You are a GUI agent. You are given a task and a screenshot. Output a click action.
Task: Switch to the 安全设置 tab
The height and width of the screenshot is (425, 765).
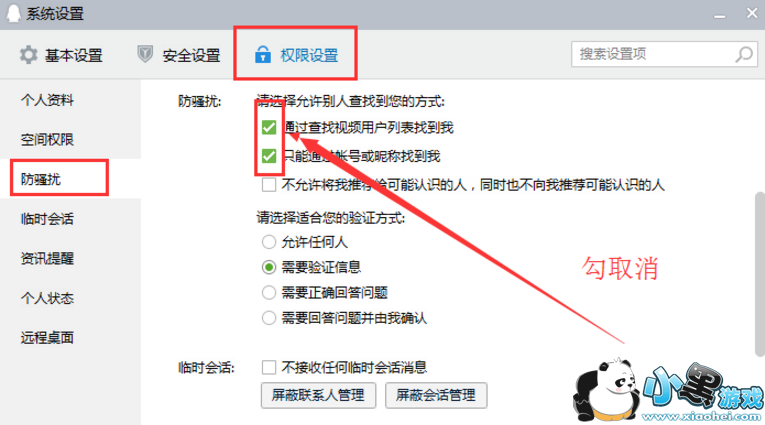(179, 55)
